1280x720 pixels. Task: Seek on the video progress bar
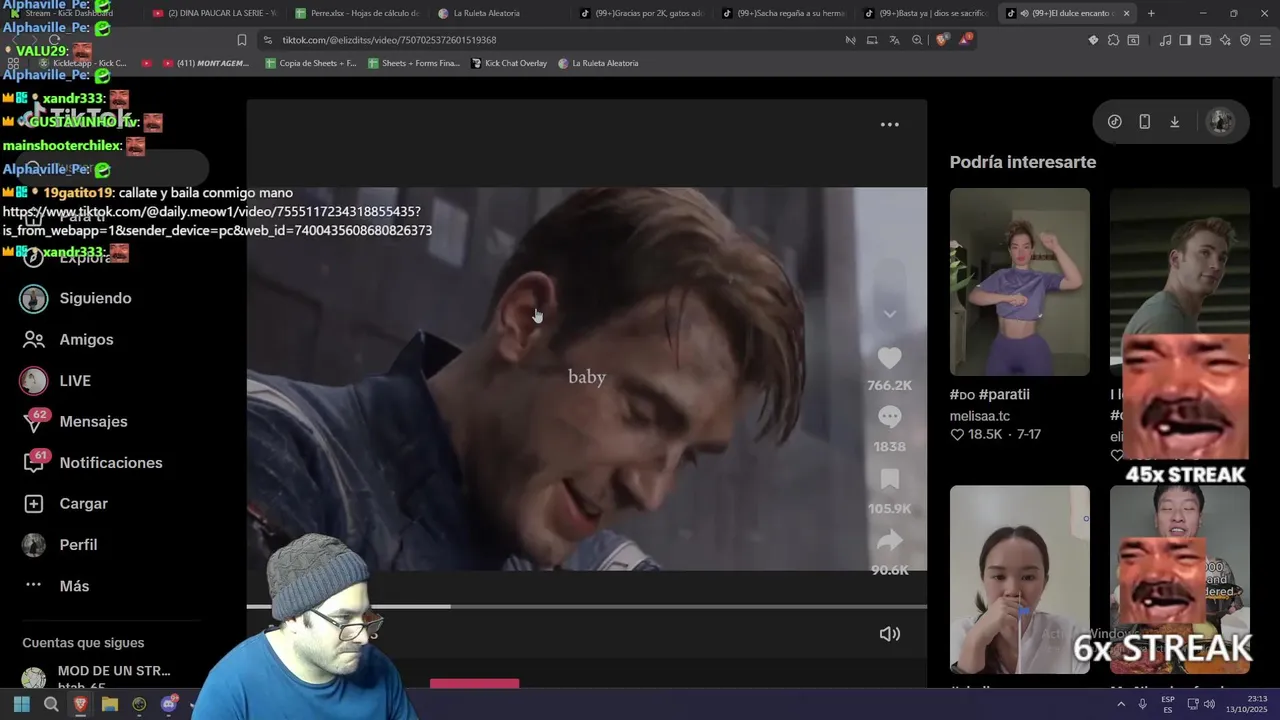(x=586, y=606)
